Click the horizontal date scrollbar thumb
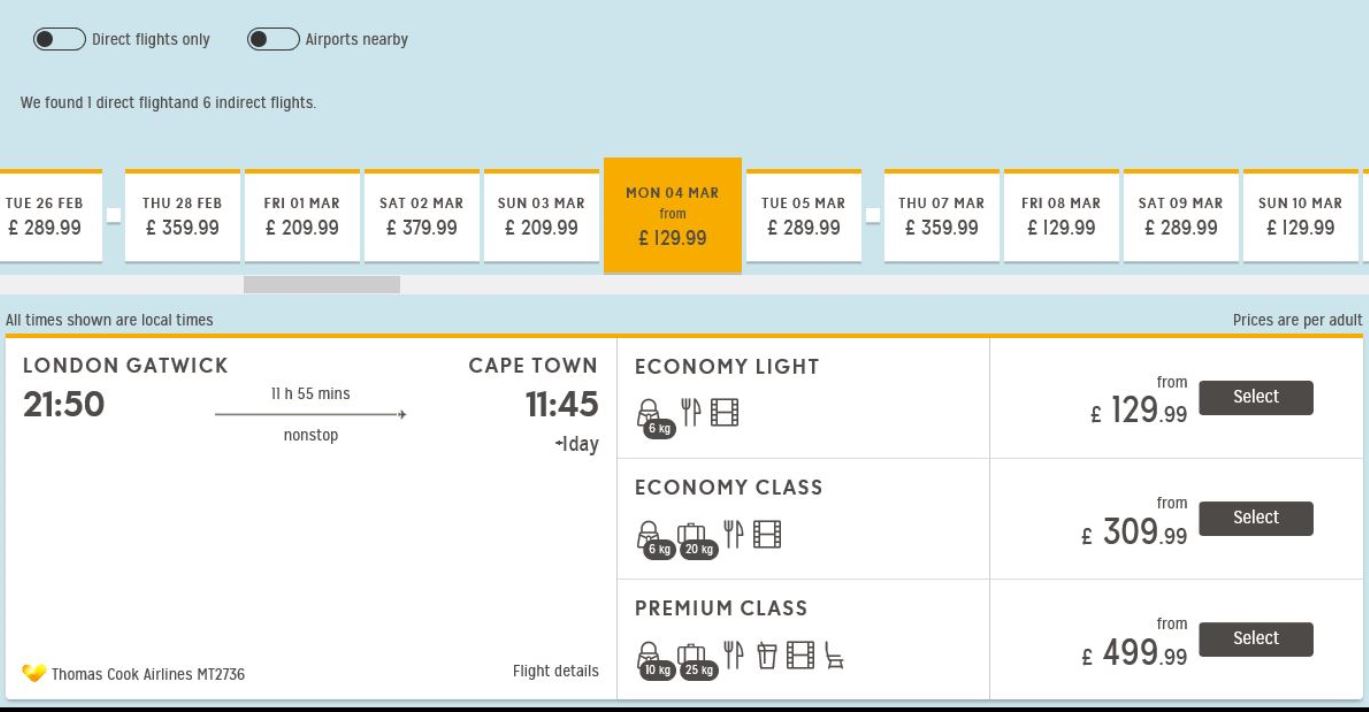This screenshot has width=1369, height=712. pyautogui.click(x=322, y=285)
